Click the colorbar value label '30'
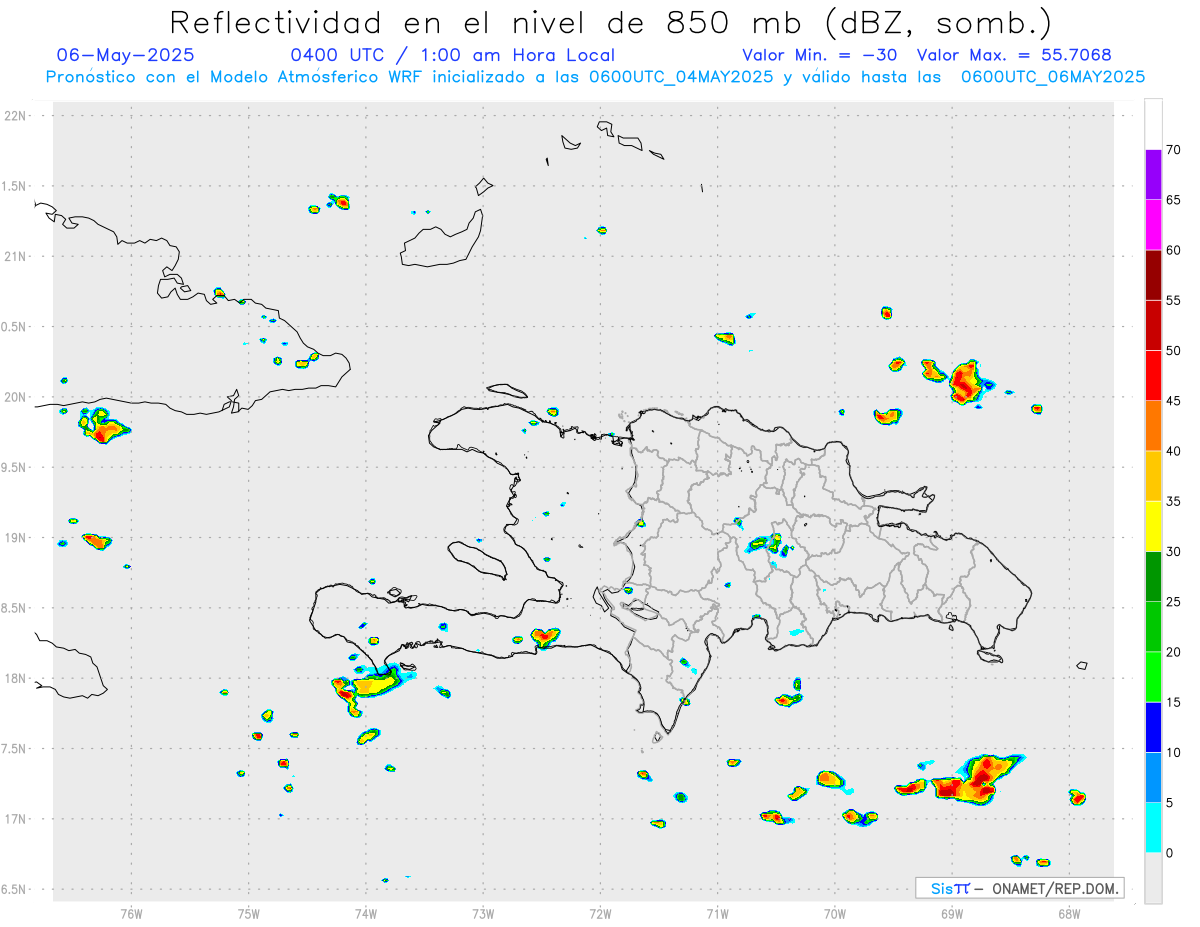1200x927 pixels. (x=1173, y=552)
